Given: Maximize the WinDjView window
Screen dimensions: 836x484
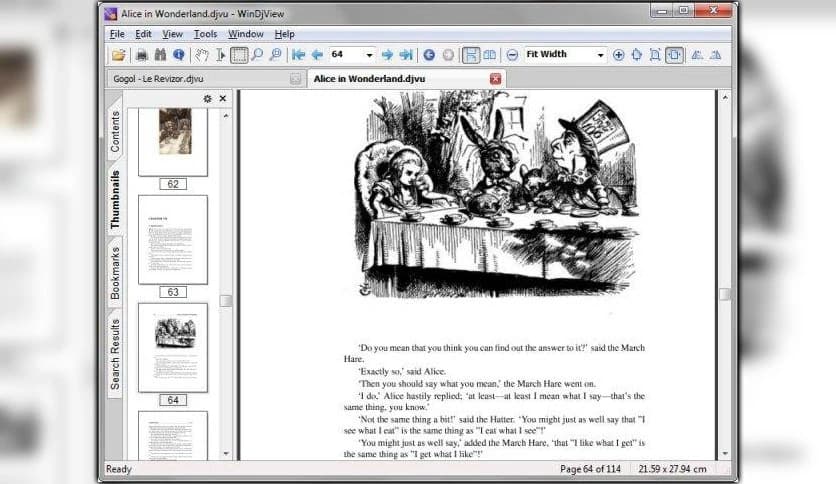Looking at the screenshot, I should click(684, 11).
